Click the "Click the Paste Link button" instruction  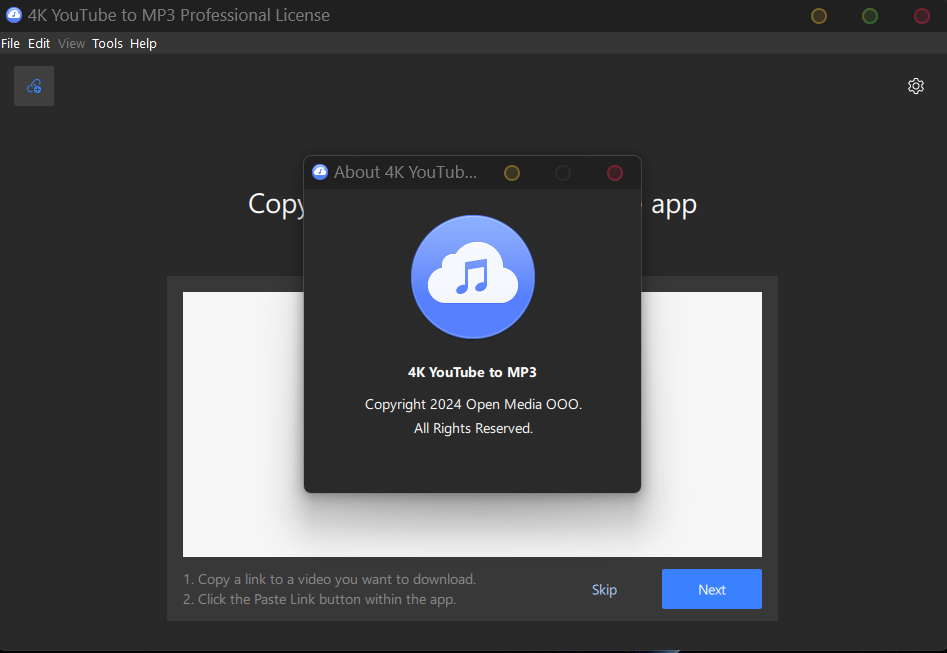point(319,599)
